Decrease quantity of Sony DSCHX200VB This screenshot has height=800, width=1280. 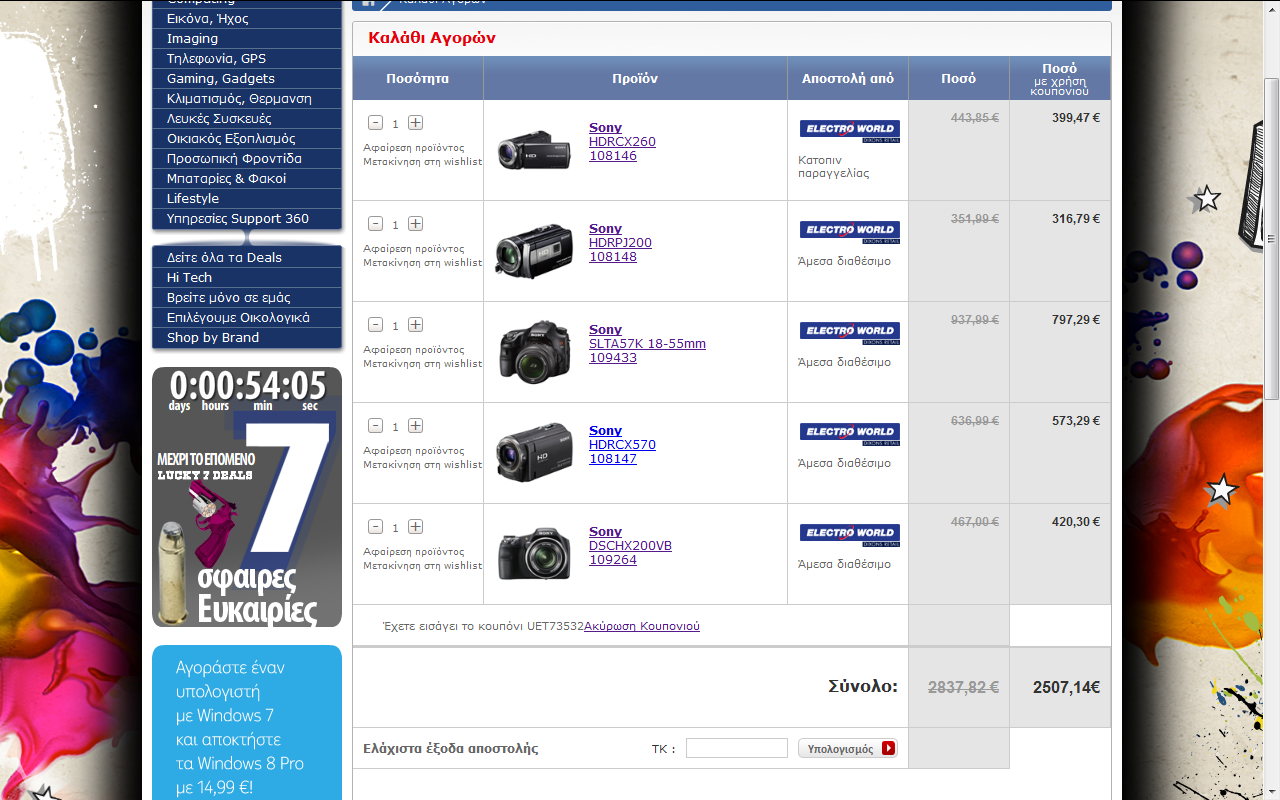(x=375, y=527)
